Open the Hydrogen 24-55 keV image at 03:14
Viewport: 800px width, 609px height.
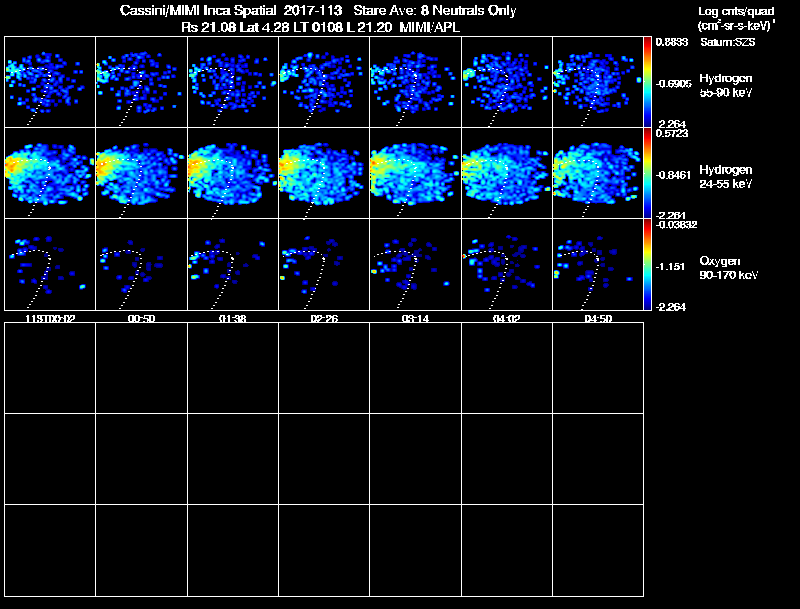[415, 173]
